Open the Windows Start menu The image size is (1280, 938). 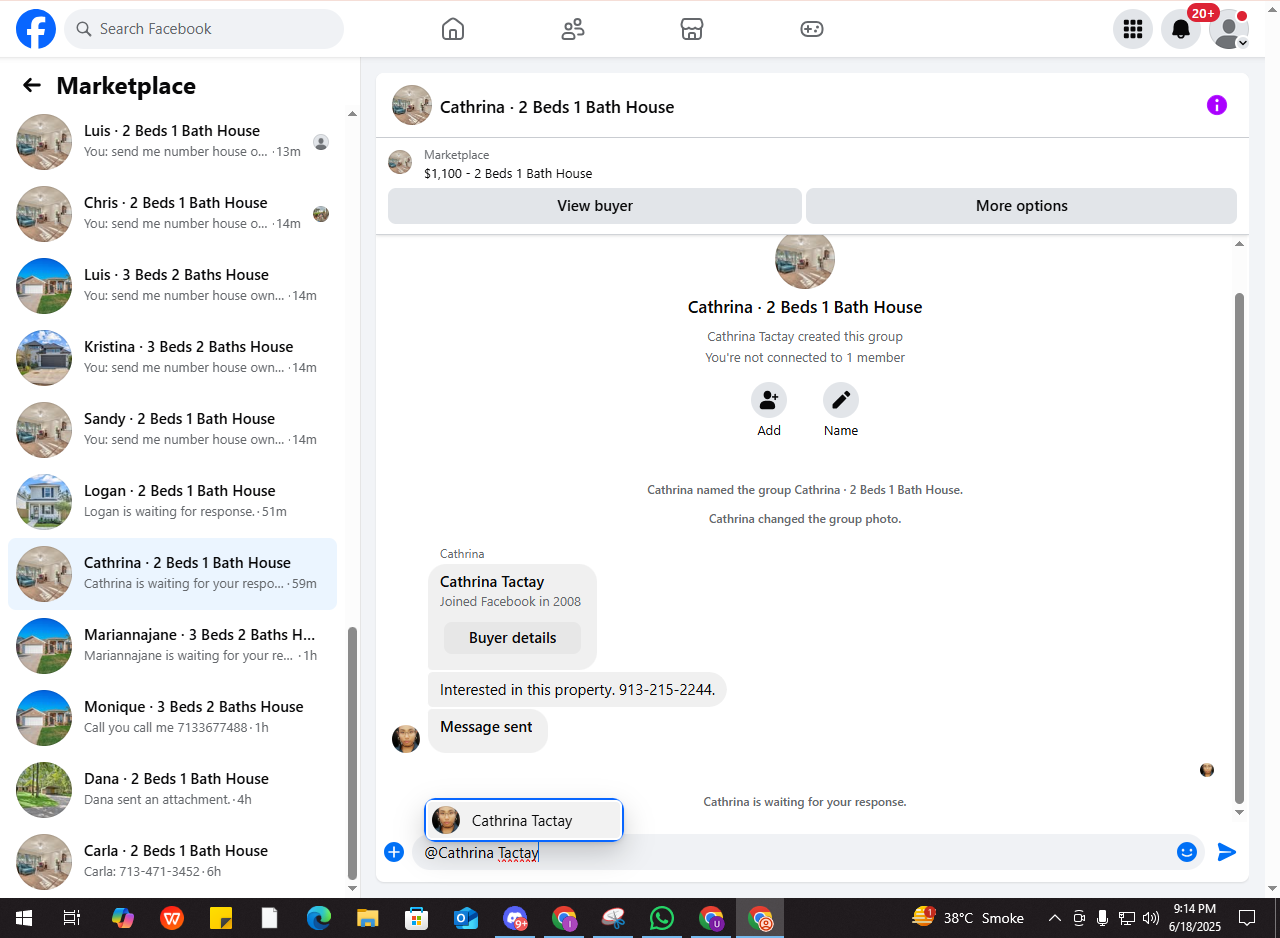[x=23, y=918]
